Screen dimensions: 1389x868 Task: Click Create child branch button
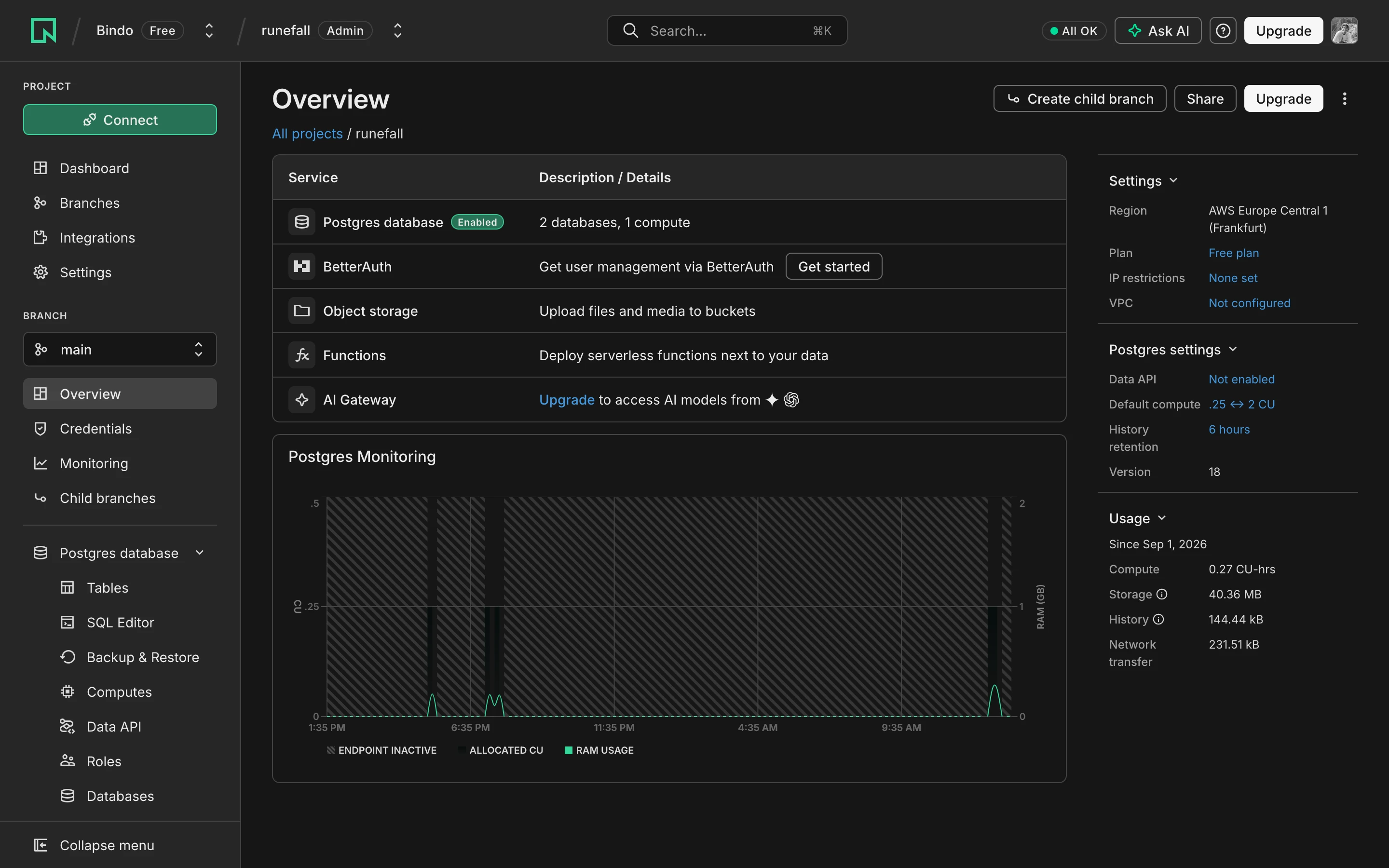1080,99
